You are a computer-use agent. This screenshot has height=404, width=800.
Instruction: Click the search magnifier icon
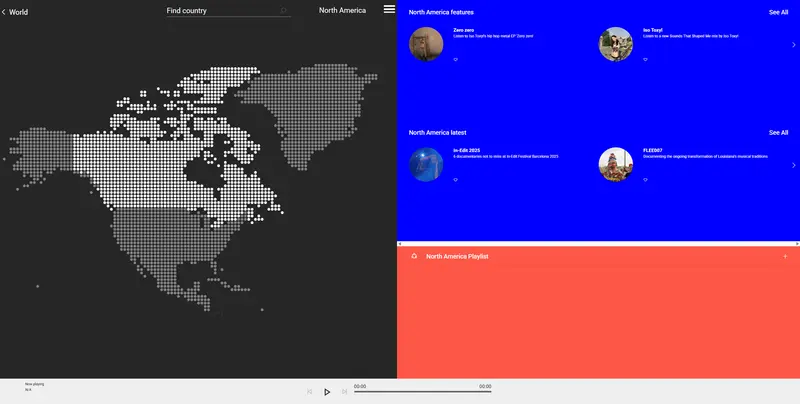(284, 10)
